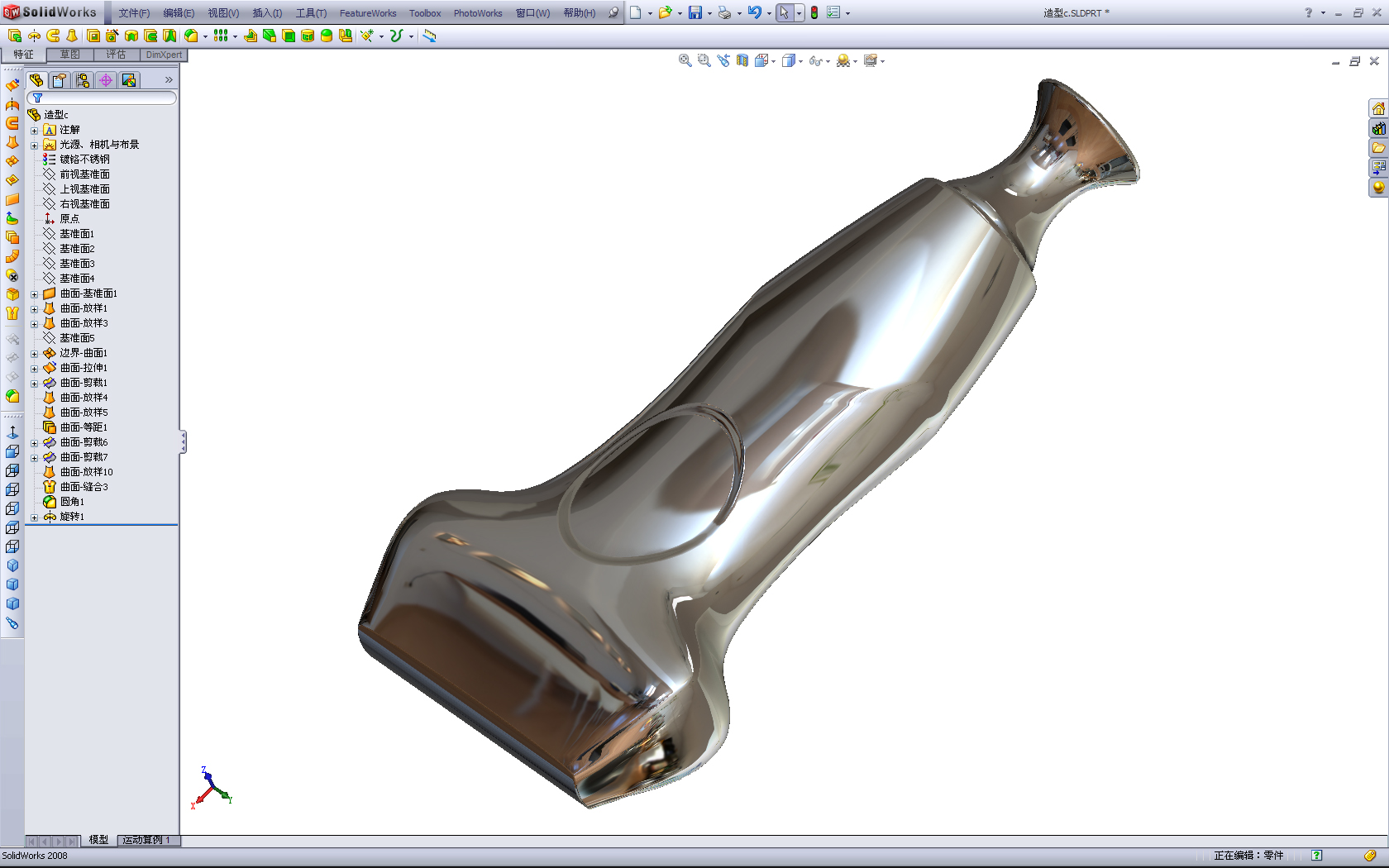Click the Hide/Show Items glasses icon
Image resolution: width=1389 pixels, height=868 pixels.
pyautogui.click(x=816, y=60)
